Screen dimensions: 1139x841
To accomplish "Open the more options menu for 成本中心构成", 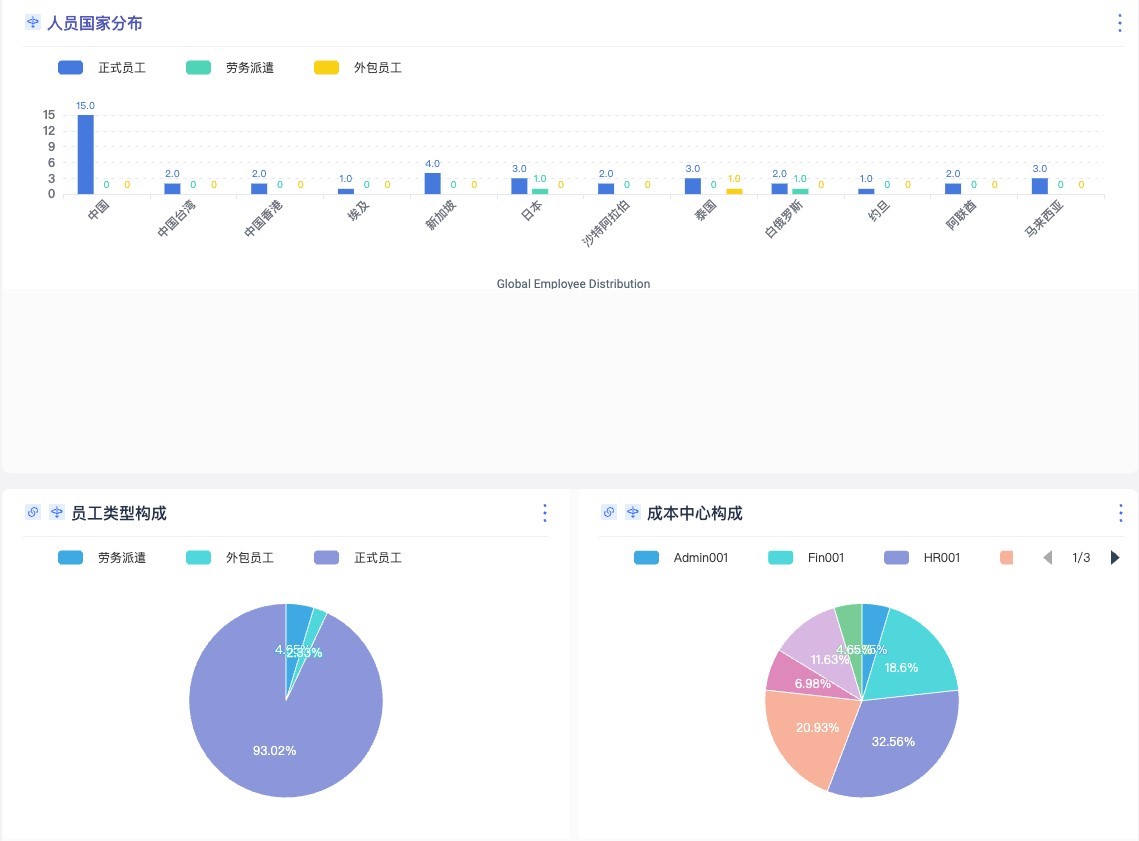I will [1120, 513].
